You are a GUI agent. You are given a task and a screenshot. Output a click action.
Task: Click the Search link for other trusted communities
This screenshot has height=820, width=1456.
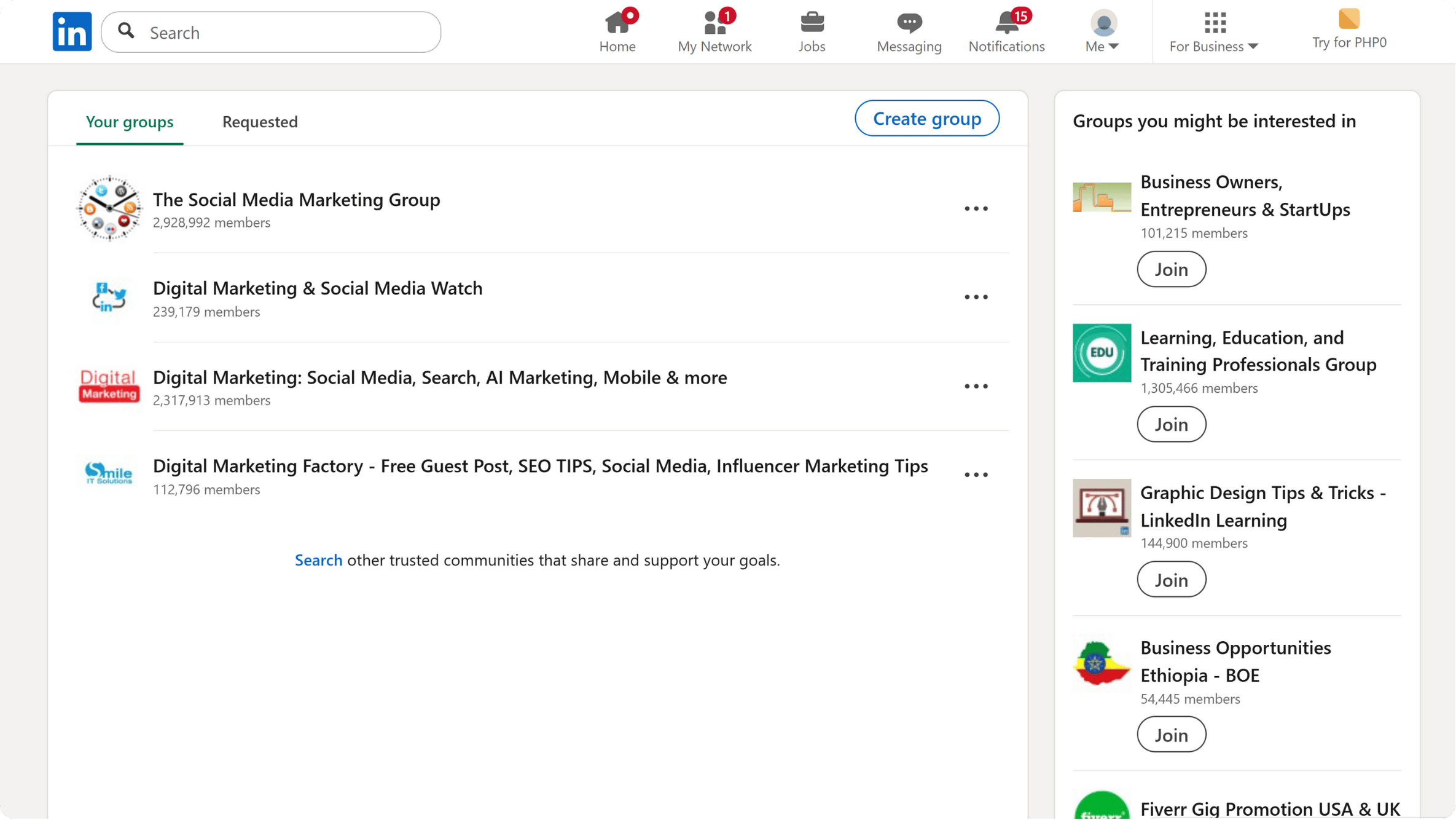pyautogui.click(x=318, y=560)
